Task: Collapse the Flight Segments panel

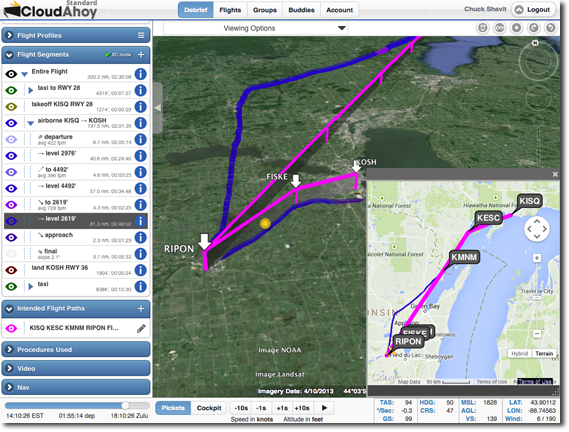Action: pos(9,54)
